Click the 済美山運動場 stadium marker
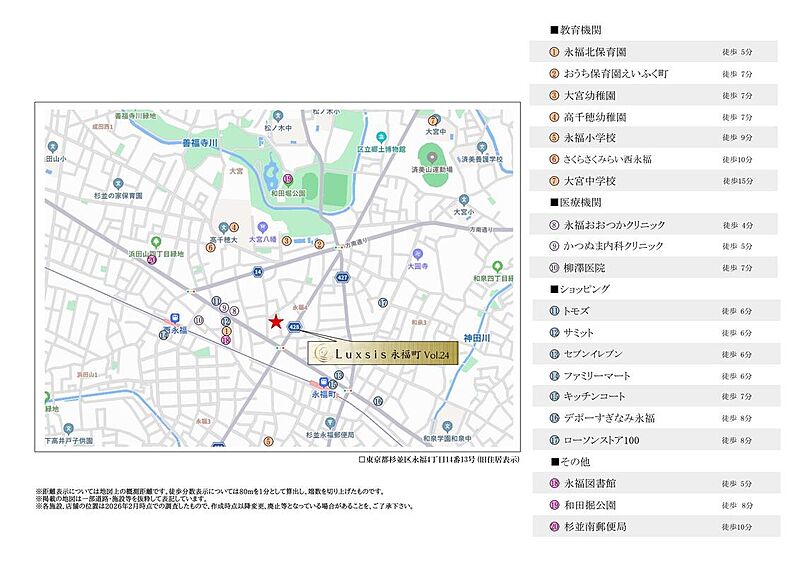 point(431,156)
